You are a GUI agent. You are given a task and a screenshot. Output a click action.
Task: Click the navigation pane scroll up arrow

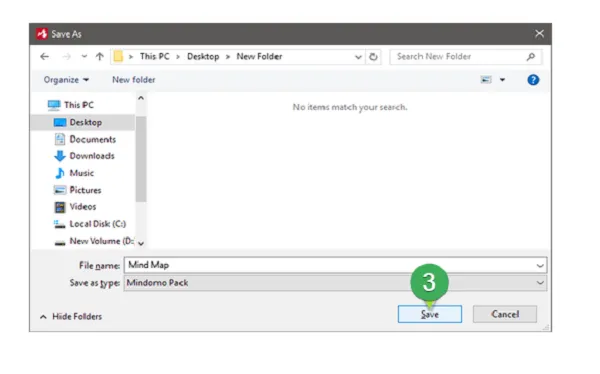141,98
